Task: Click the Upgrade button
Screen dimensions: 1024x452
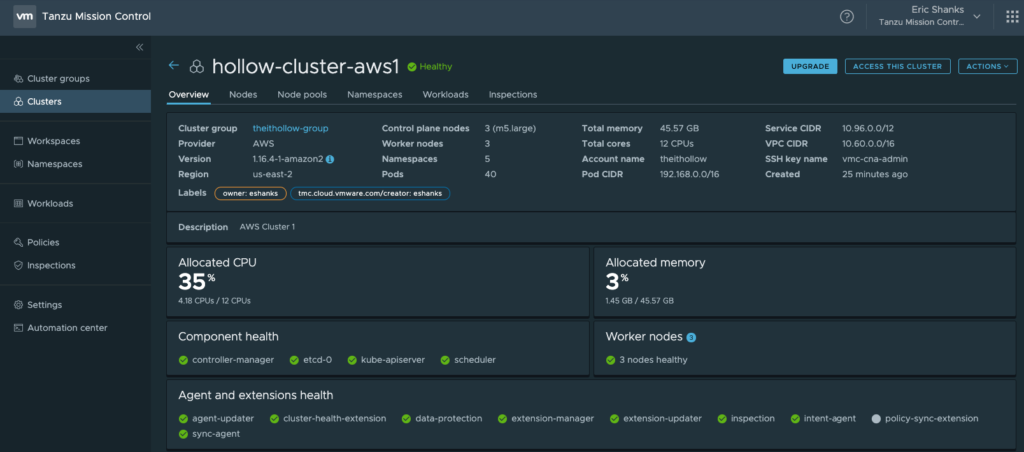Action: click(x=810, y=66)
